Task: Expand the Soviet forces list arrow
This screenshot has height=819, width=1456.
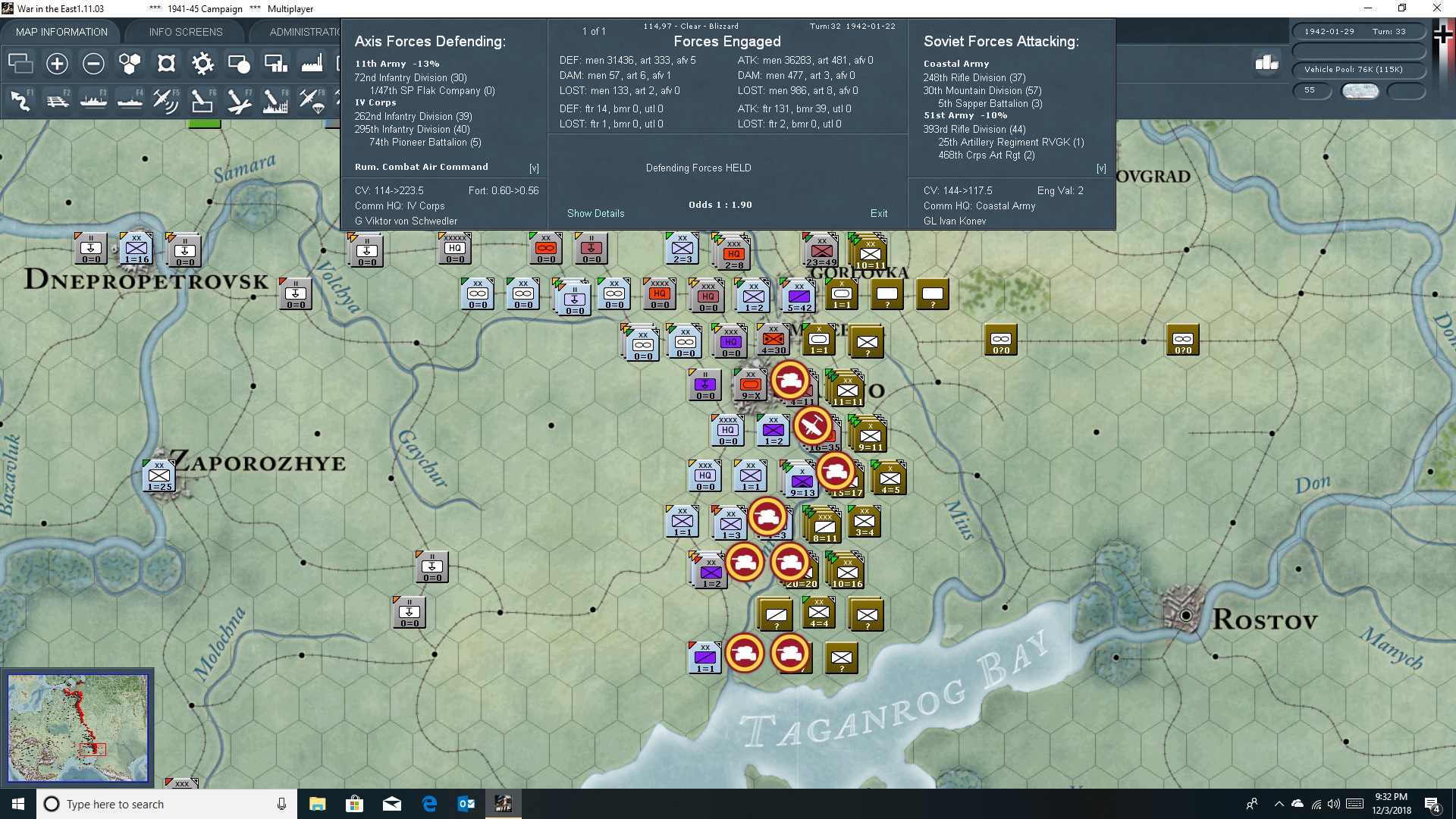Action: point(1101,168)
